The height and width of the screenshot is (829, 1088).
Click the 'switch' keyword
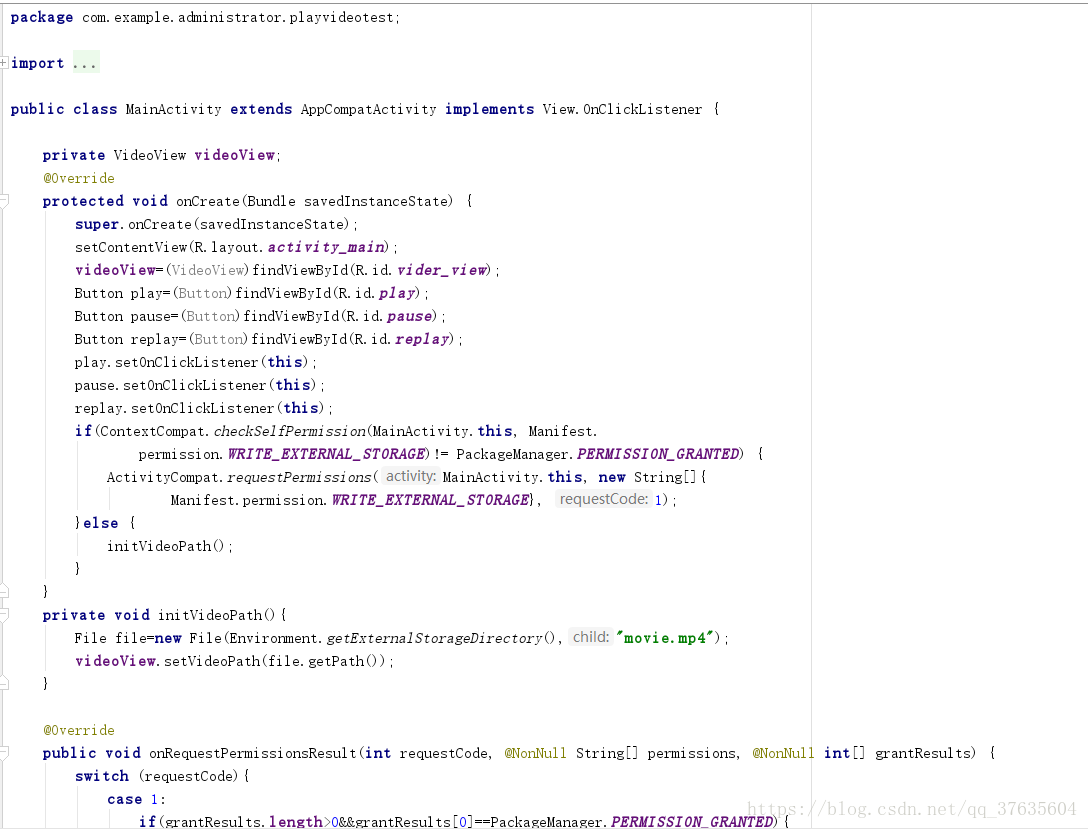pos(102,776)
